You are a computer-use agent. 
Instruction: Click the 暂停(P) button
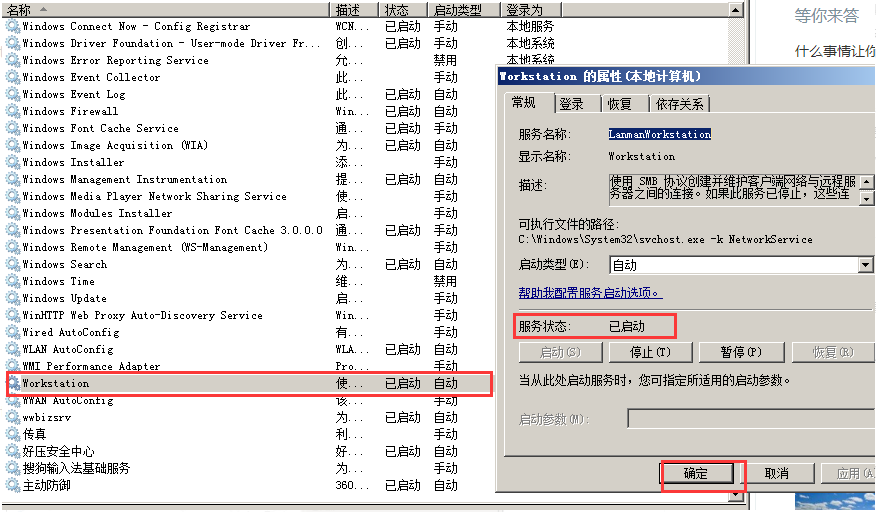(741, 352)
